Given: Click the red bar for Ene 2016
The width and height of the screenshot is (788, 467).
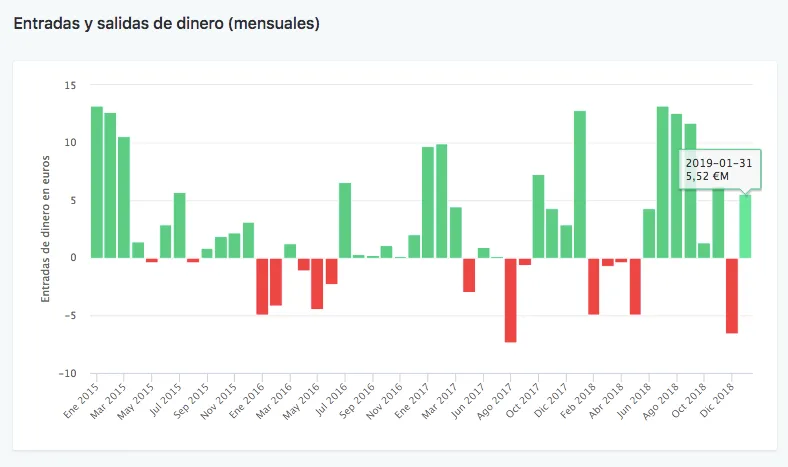Looking at the screenshot, I should [262, 286].
